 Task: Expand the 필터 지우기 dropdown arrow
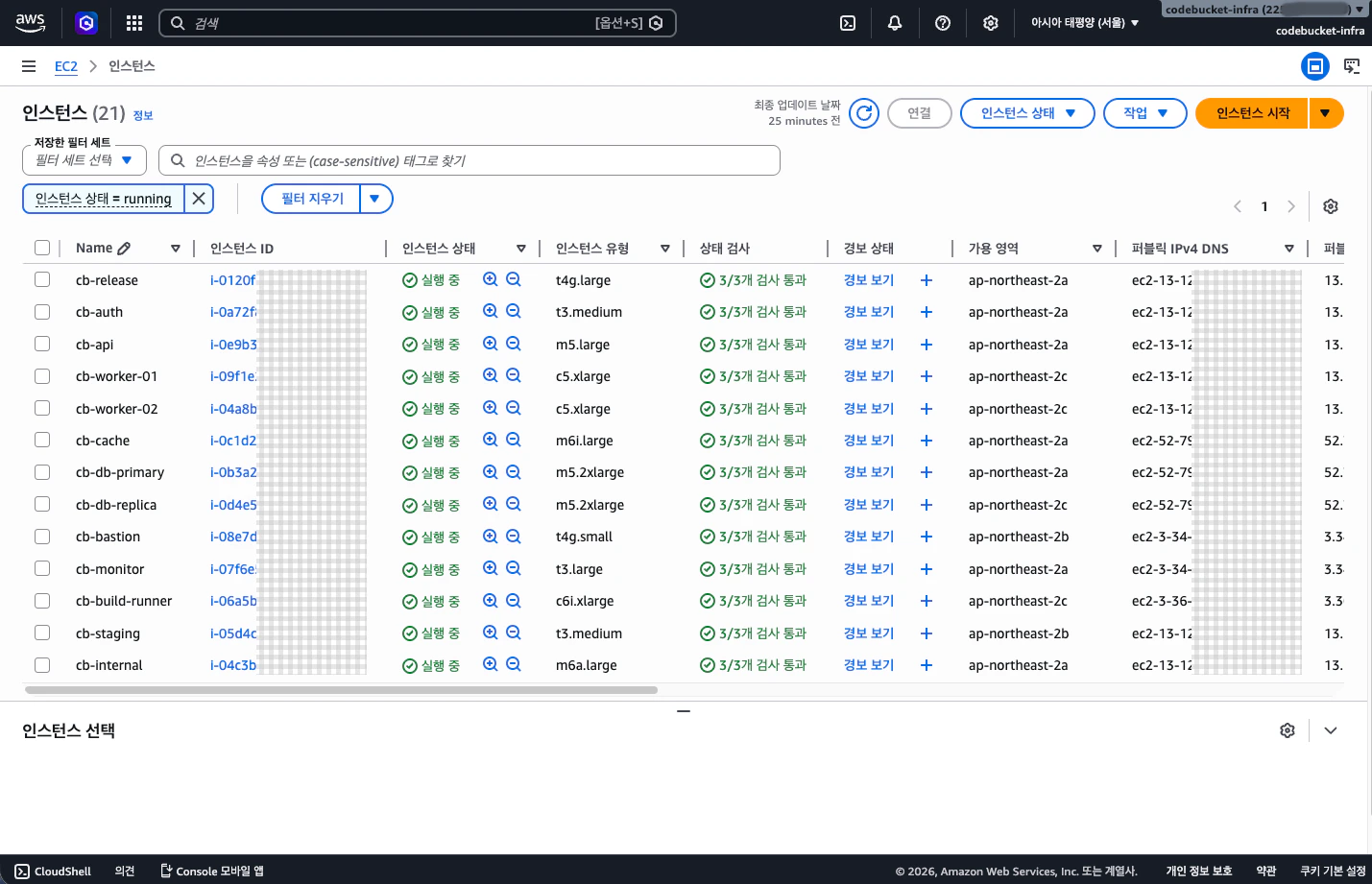tap(375, 199)
